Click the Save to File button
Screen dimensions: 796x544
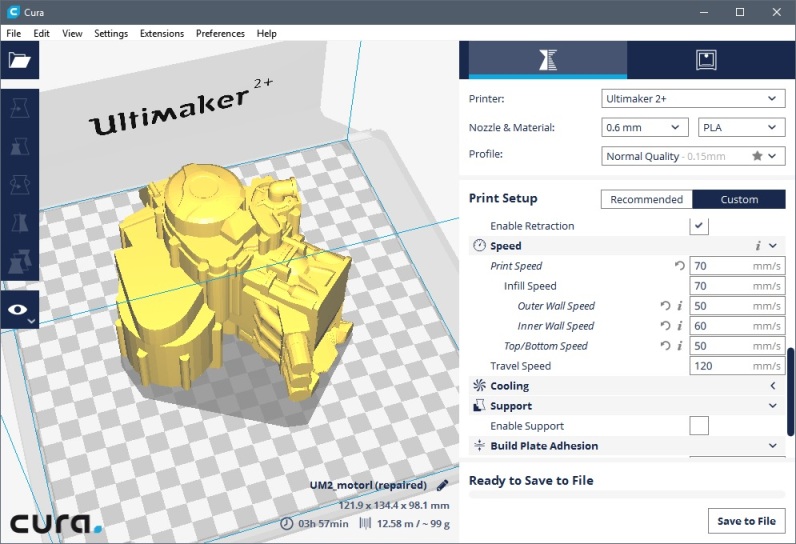[x=745, y=521]
